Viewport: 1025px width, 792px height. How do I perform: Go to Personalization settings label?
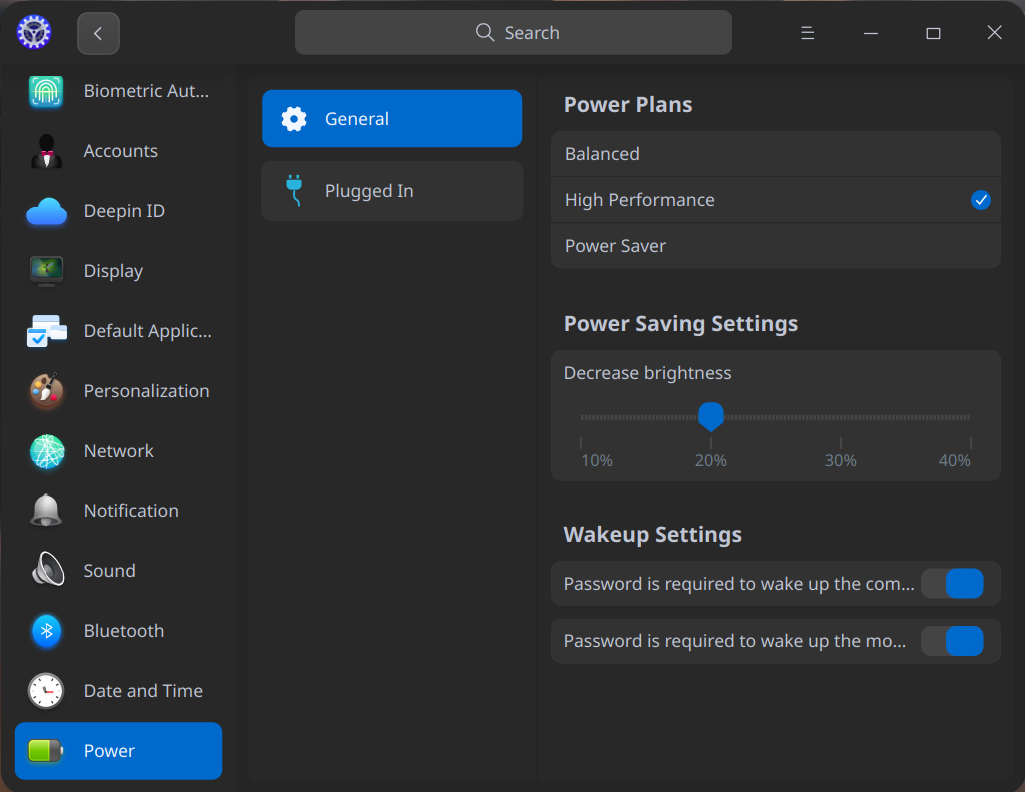coord(146,391)
